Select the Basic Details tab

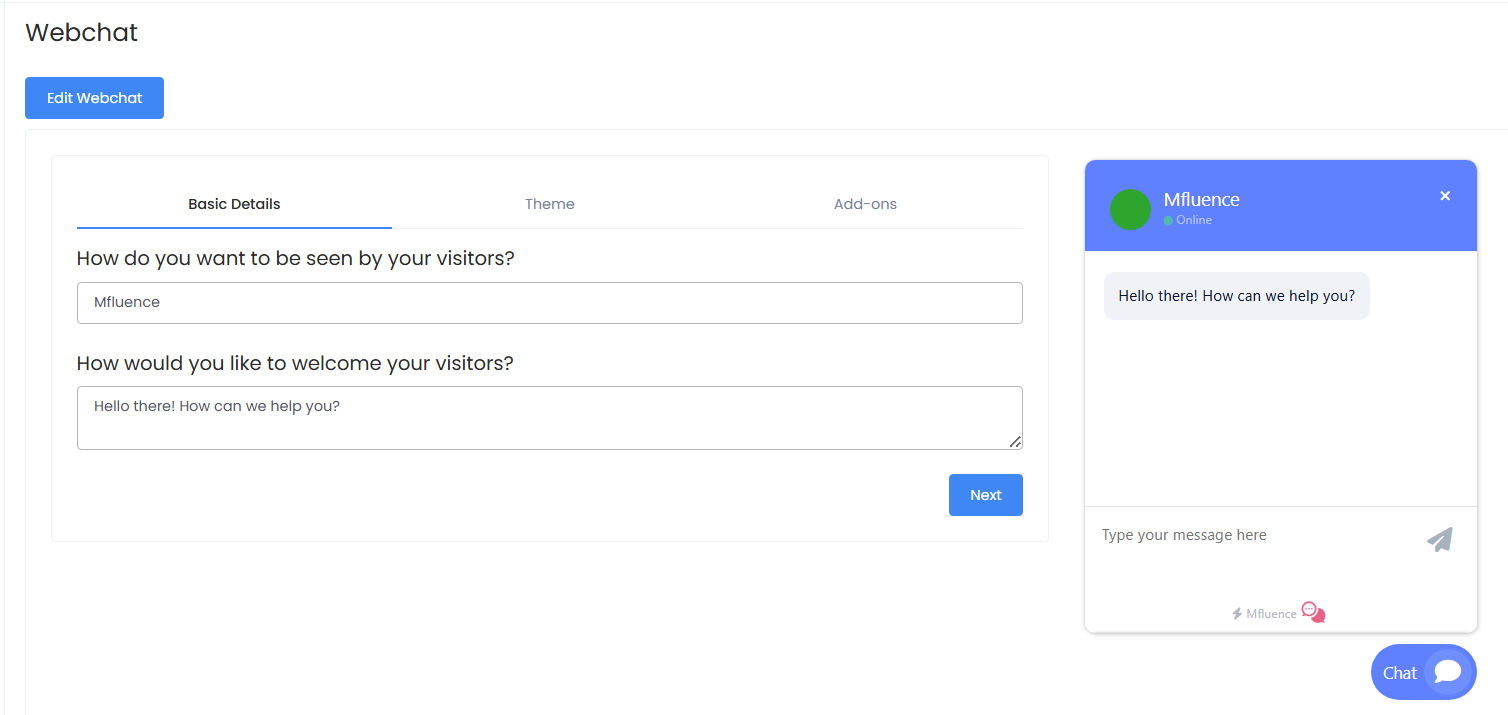coord(234,204)
